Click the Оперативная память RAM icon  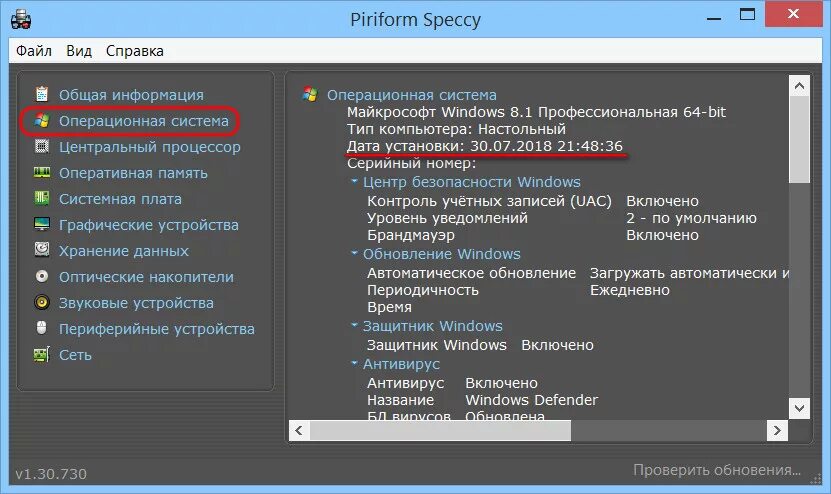tap(42, 172)
